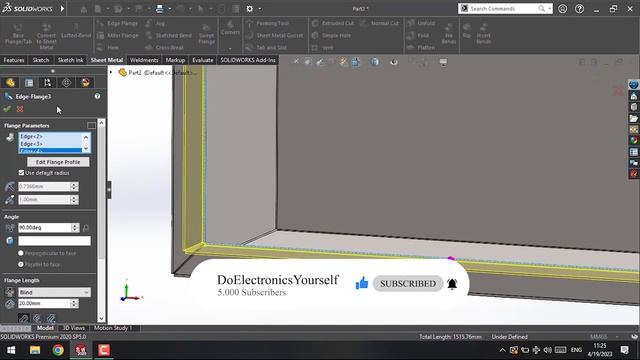Image resolution: width=640 pixels, height=360 pixels.
Task: Click Hide/Show Items icon in heads-up toolbar
Action: click(x=393, y=62)
